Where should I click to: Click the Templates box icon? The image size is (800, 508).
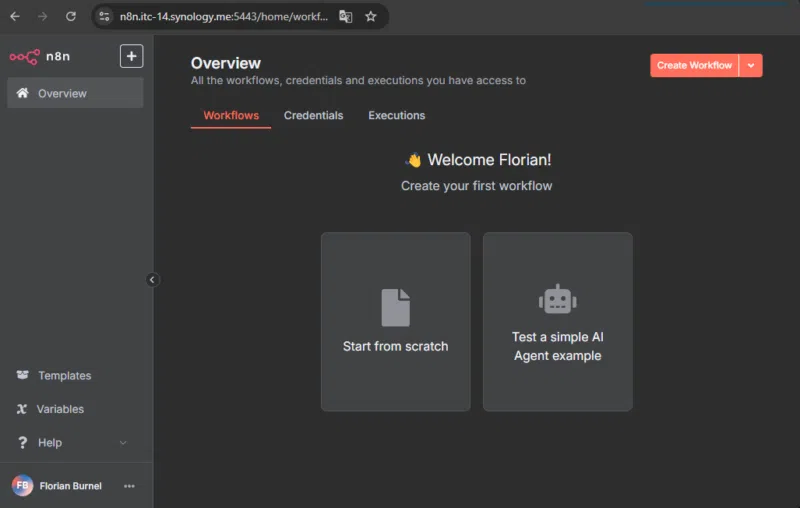click(22, 375)
